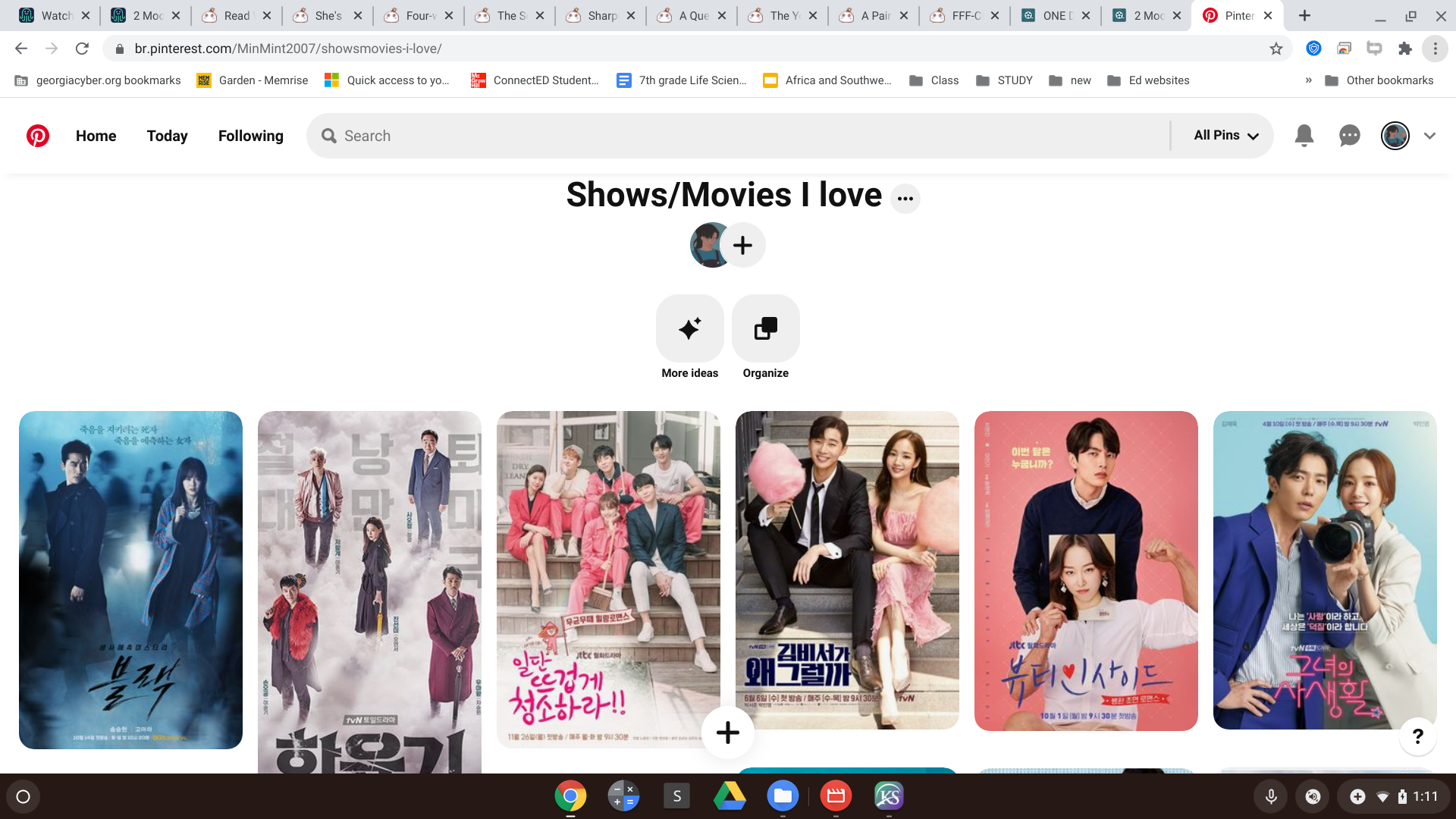Click the floating add pin plus button

[728, 733]
